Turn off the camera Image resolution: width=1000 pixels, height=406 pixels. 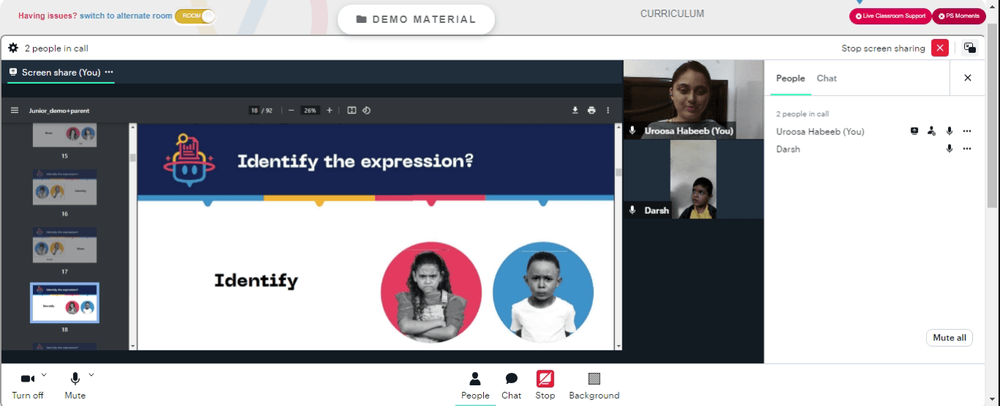tap(27, 386)
